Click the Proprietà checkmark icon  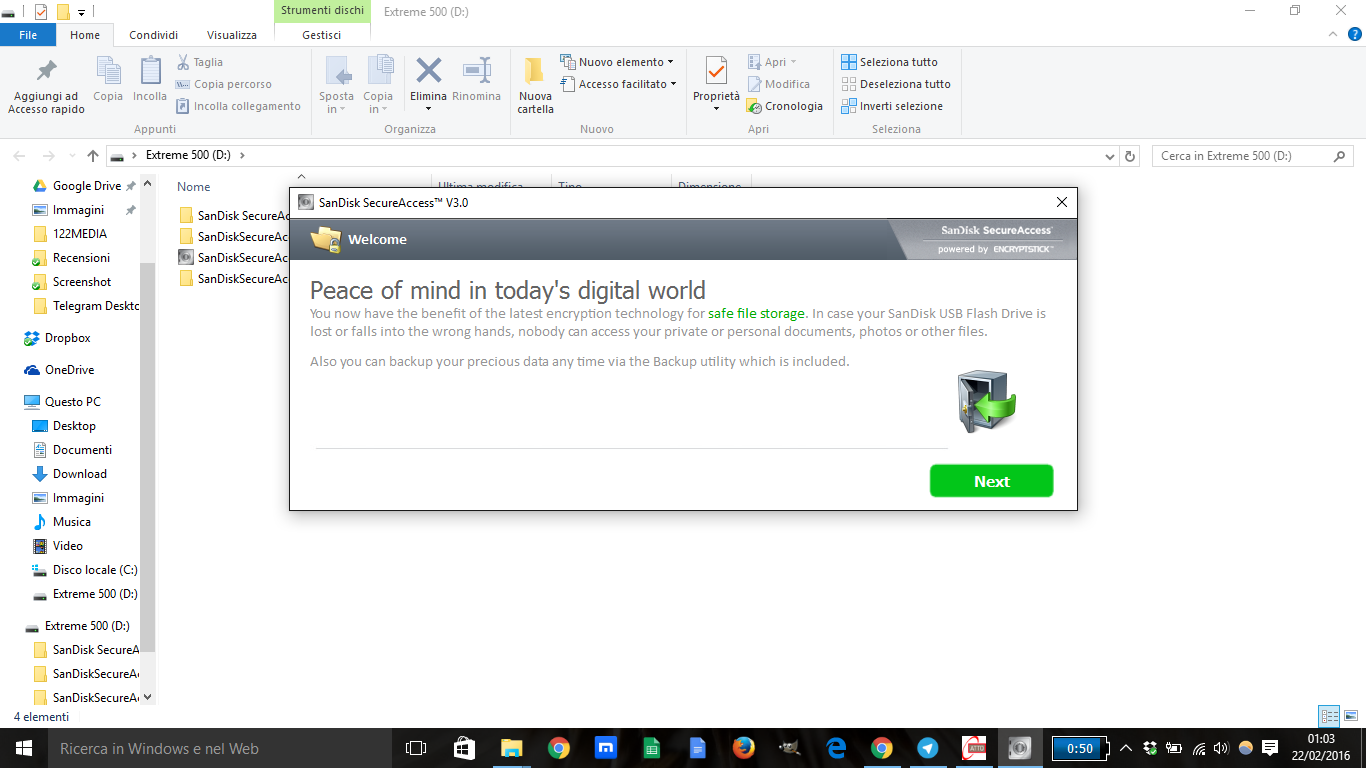(716, 71)
